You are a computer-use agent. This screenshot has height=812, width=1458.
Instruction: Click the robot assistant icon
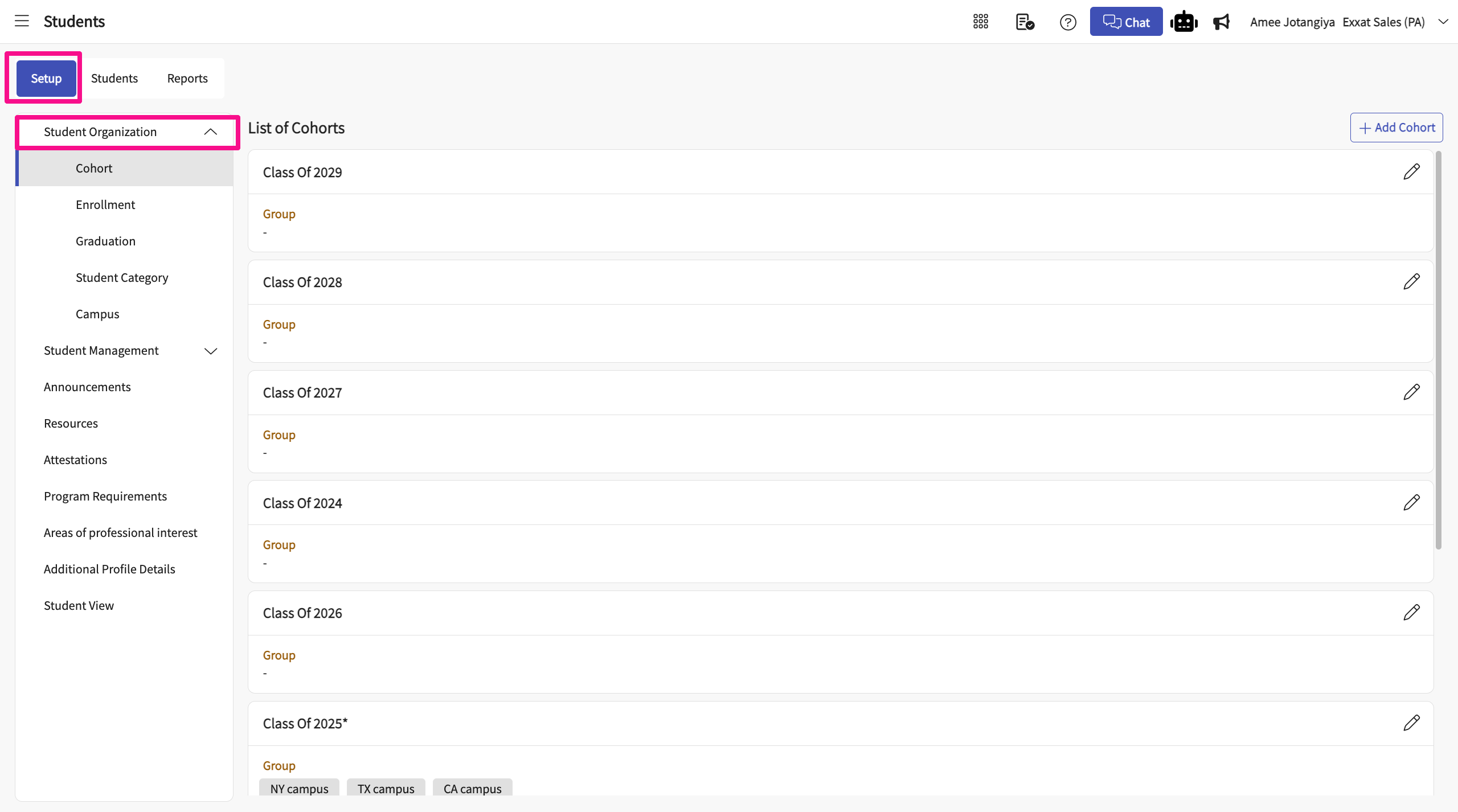point(1183,22)
